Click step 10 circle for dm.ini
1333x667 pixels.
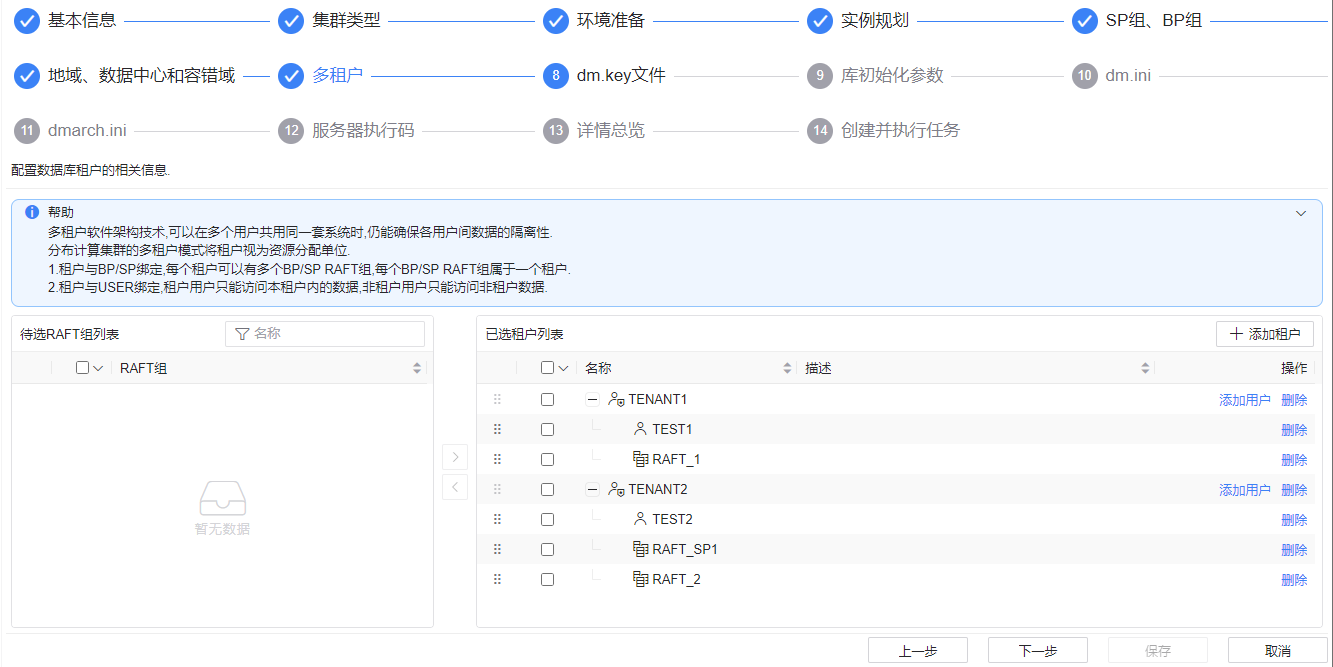tap(1085, 75)
